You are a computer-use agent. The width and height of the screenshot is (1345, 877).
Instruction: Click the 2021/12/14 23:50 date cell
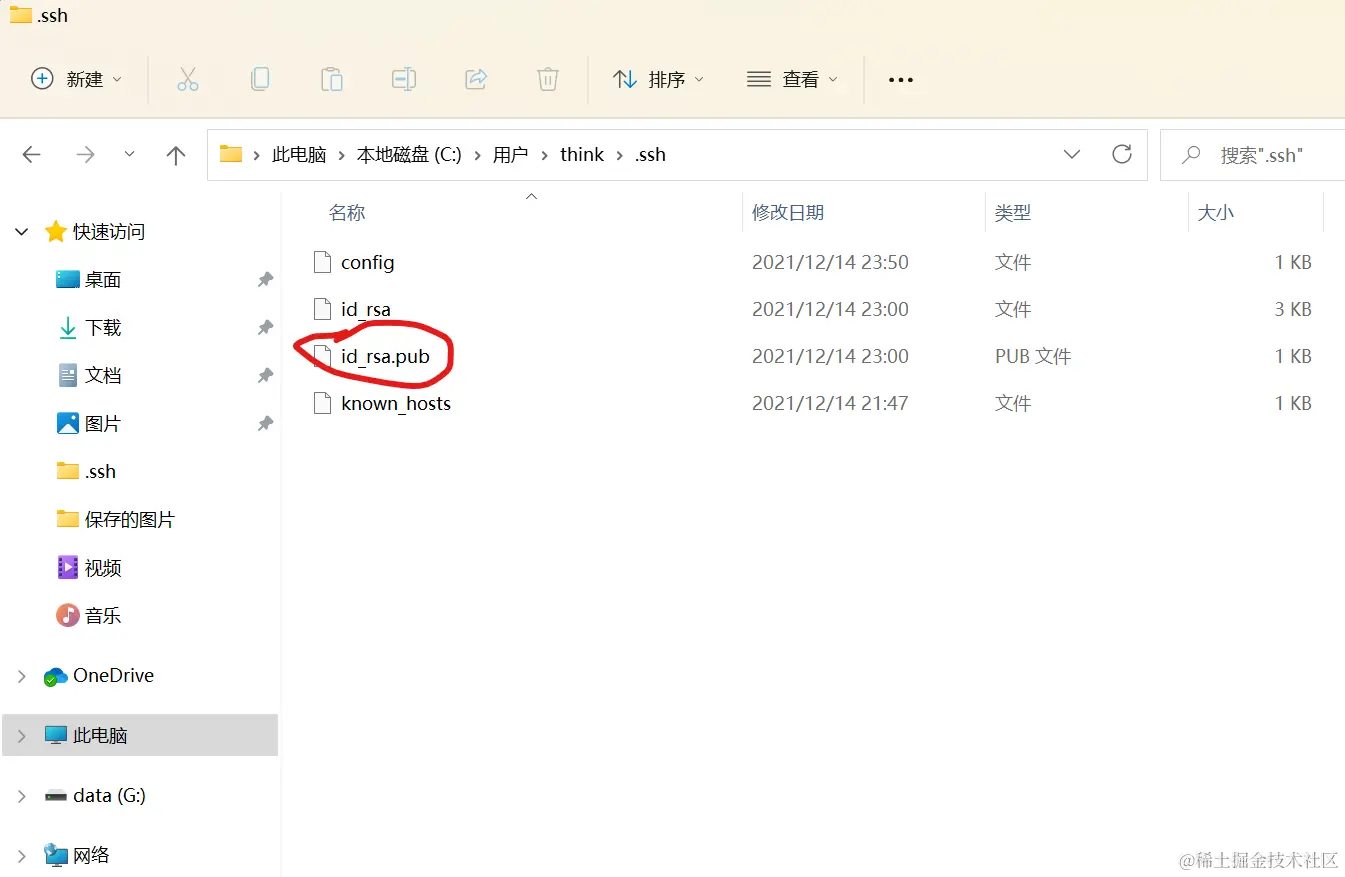pyautogui.click(x=830, y=262)
